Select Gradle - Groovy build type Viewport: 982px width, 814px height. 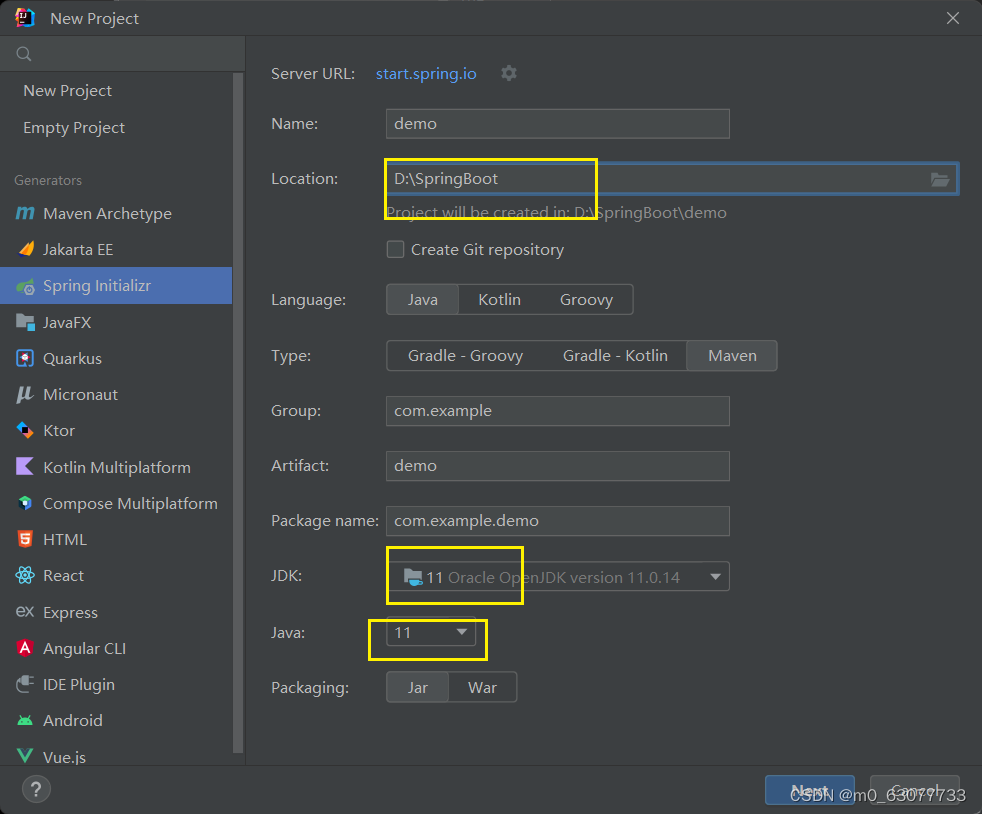point(465,356)
